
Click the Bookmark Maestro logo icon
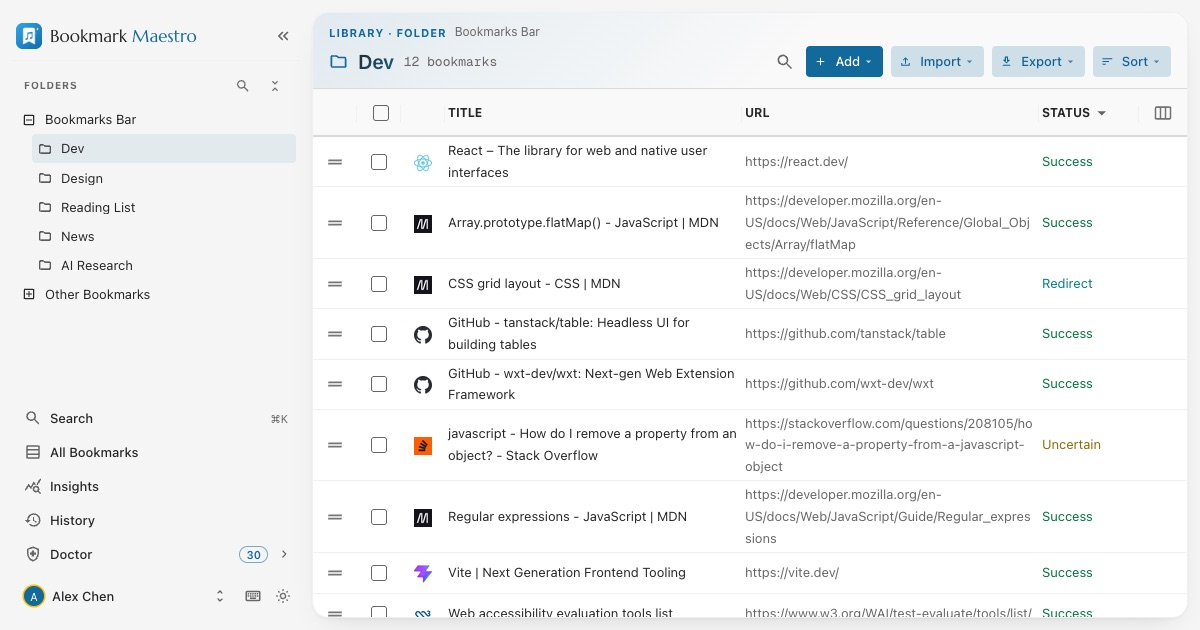pyautogui.click(x=29, y=36)
